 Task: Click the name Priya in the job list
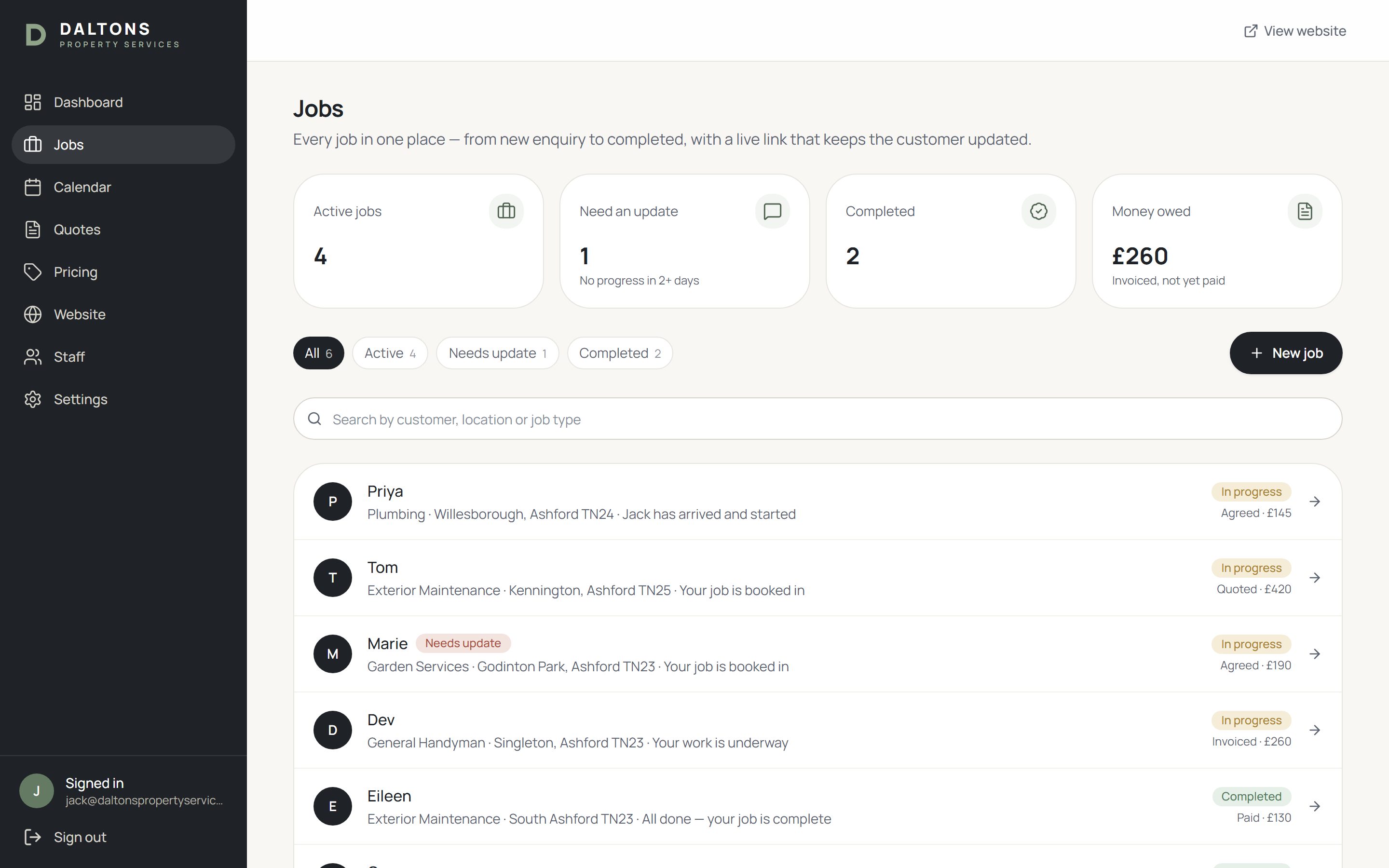point(385,491)
